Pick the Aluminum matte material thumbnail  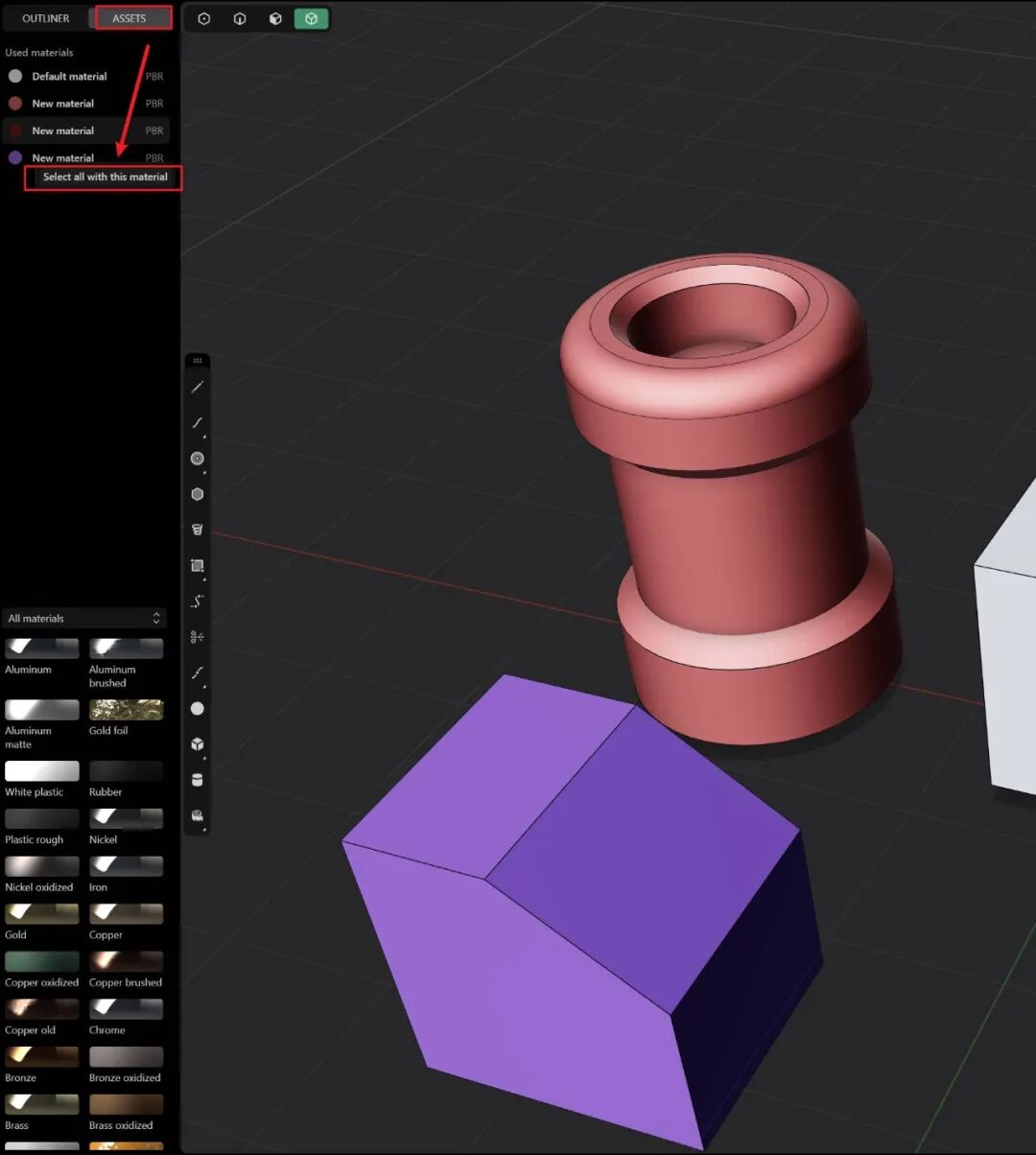42,710
